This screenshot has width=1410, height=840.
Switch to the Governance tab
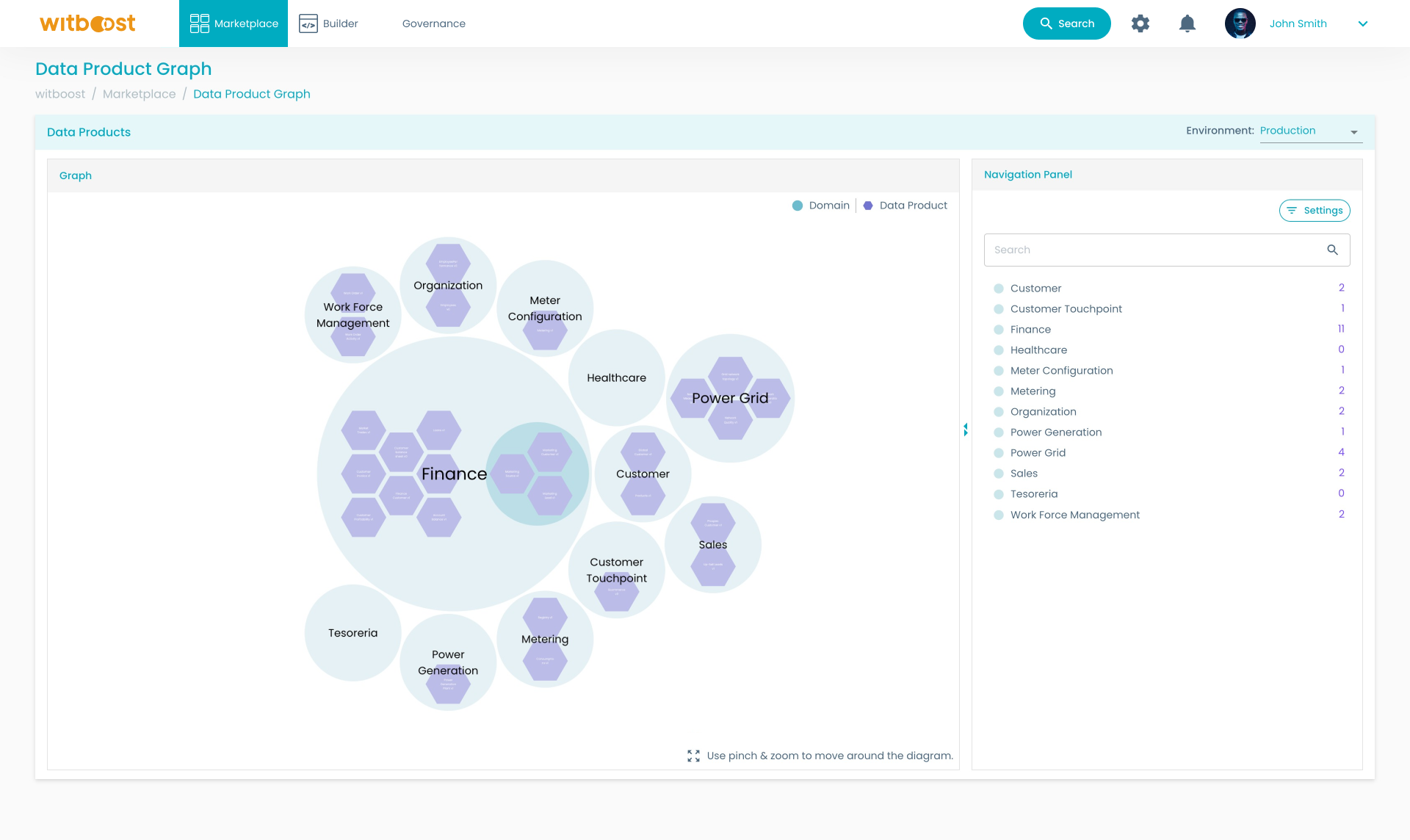[x=433, y=23]
